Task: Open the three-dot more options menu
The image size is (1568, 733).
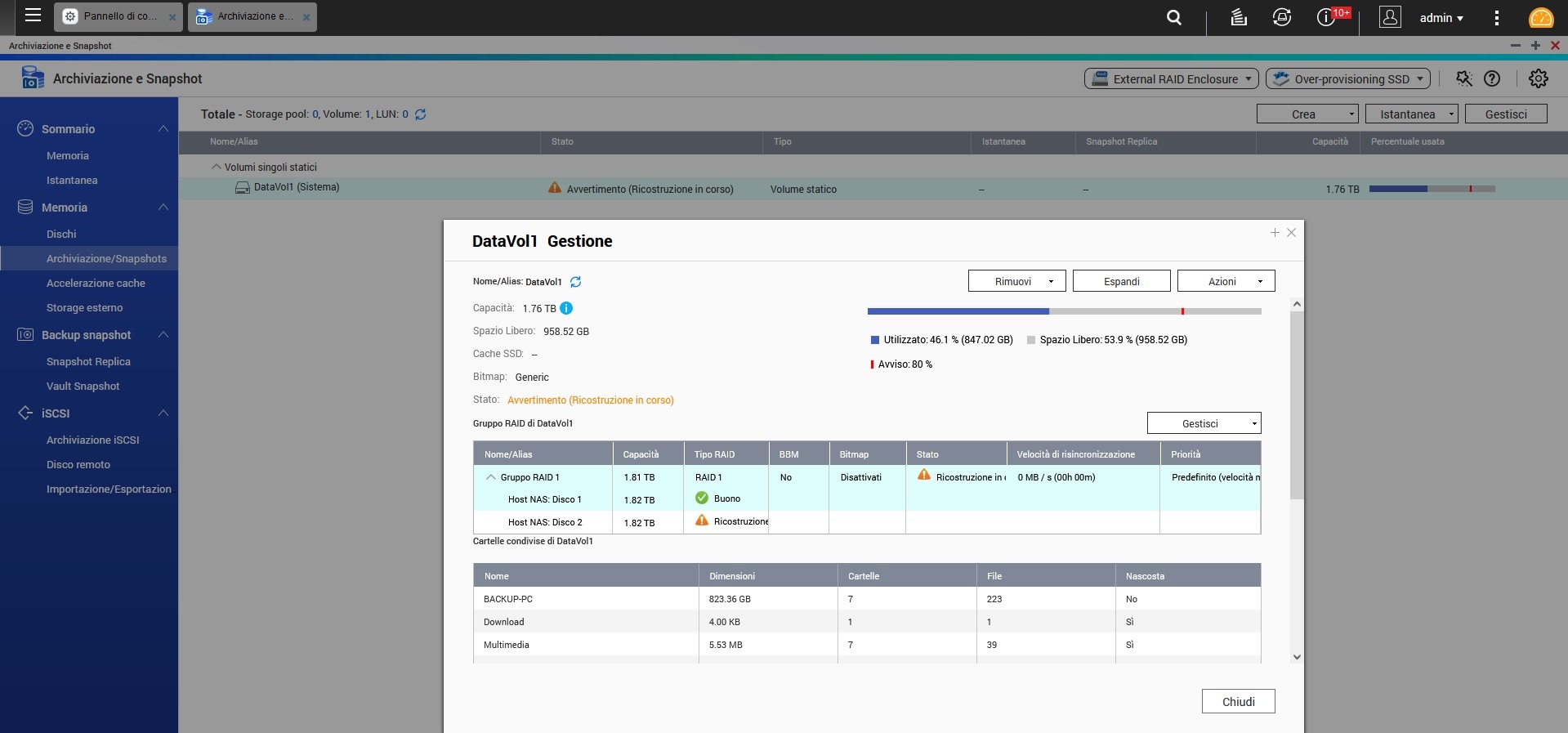Action: click(1497, 18)
